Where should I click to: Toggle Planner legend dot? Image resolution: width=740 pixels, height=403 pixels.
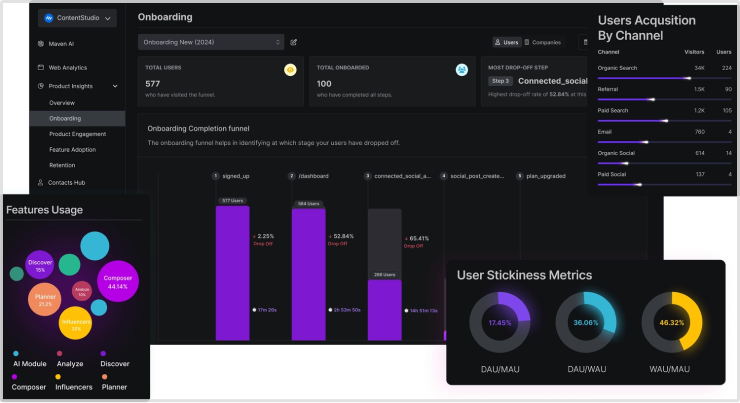pos(104,377)
